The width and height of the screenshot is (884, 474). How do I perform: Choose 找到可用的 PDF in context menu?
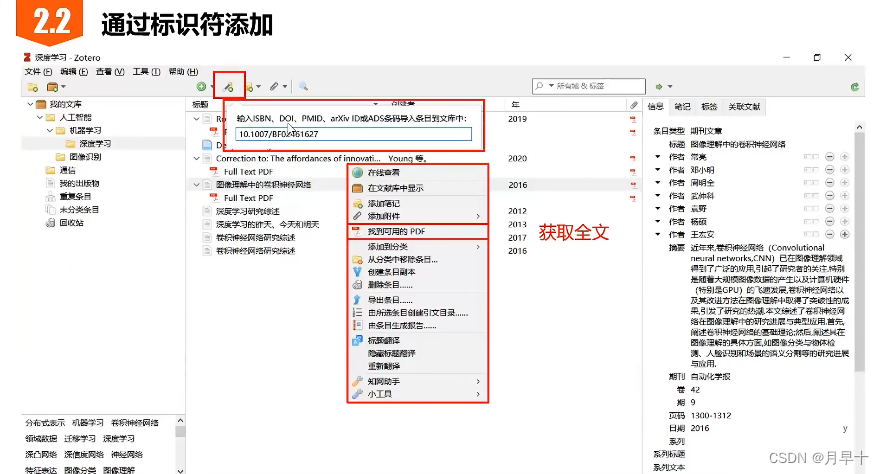(x=417, y=232)
